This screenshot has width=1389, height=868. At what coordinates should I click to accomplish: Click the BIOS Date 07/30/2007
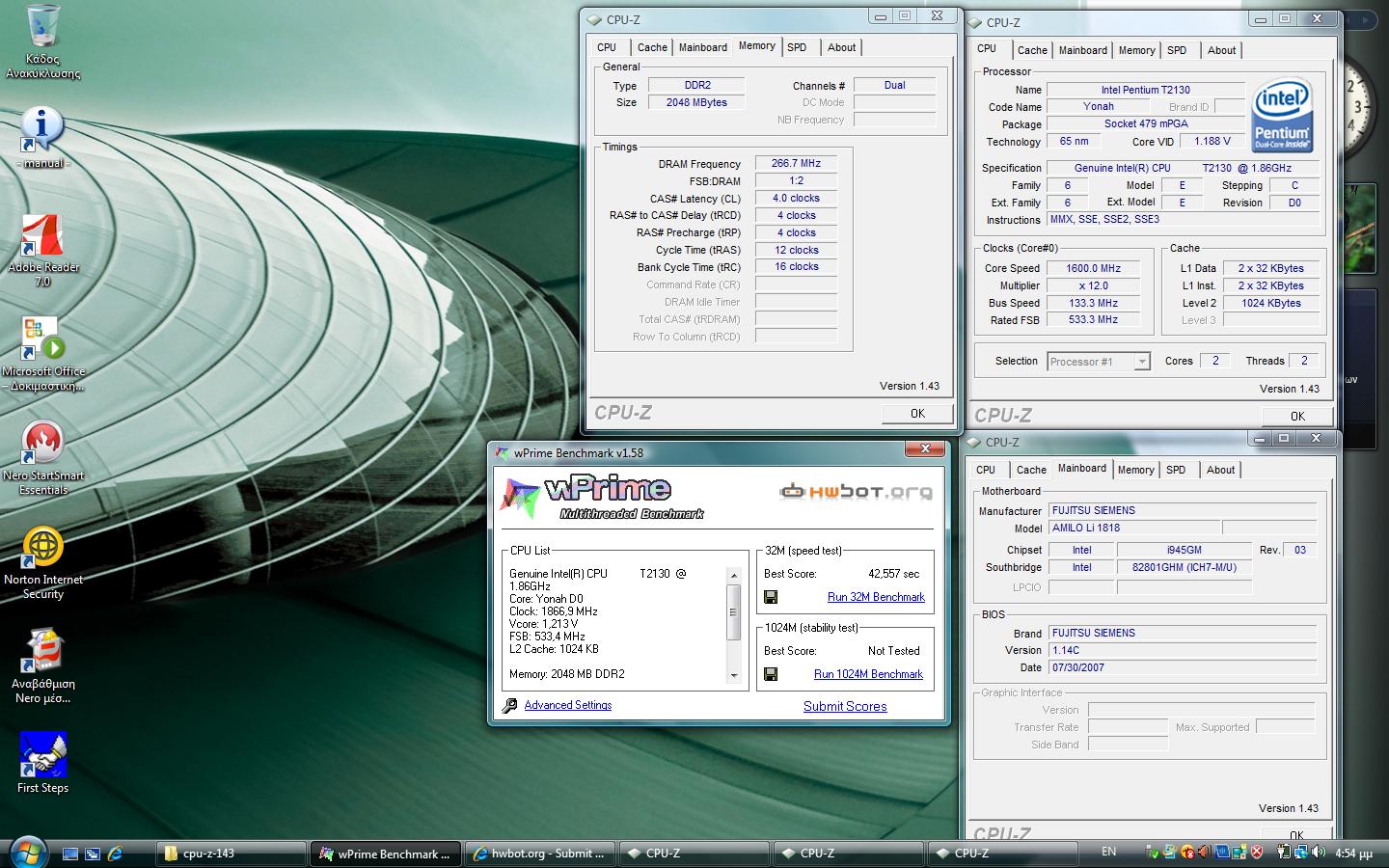(1183, 667)
